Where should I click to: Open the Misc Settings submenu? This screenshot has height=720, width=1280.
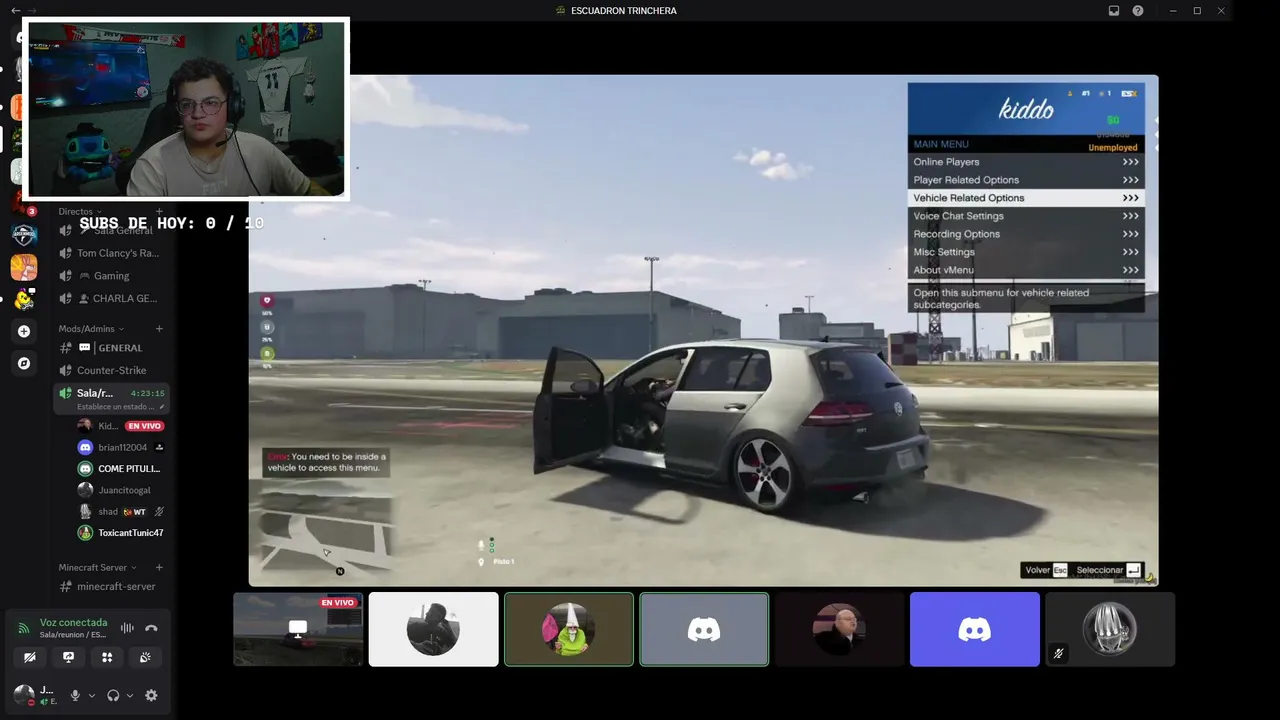tap(1026, 252)
